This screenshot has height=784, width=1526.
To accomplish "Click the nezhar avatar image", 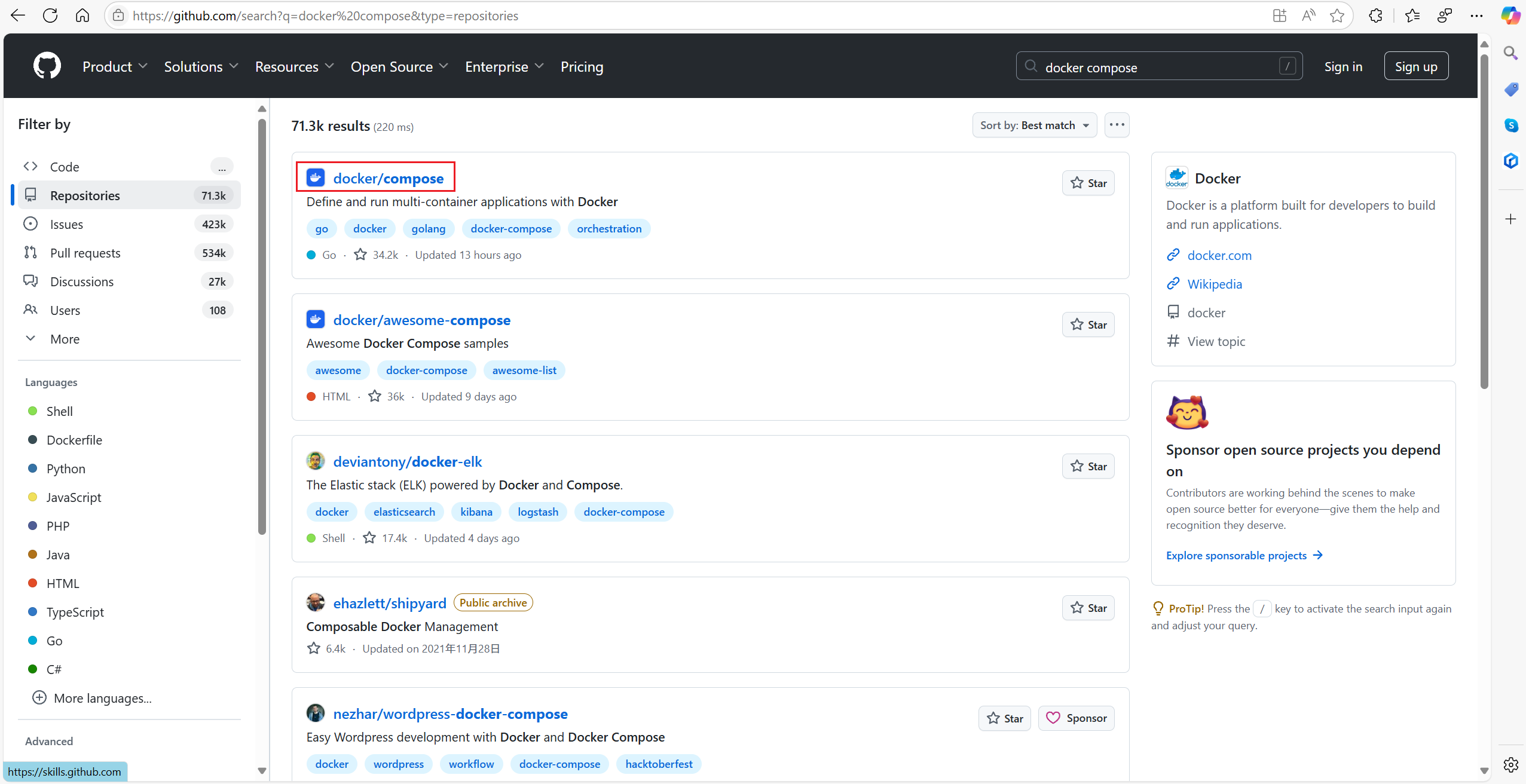I will [x=315, y=713].
